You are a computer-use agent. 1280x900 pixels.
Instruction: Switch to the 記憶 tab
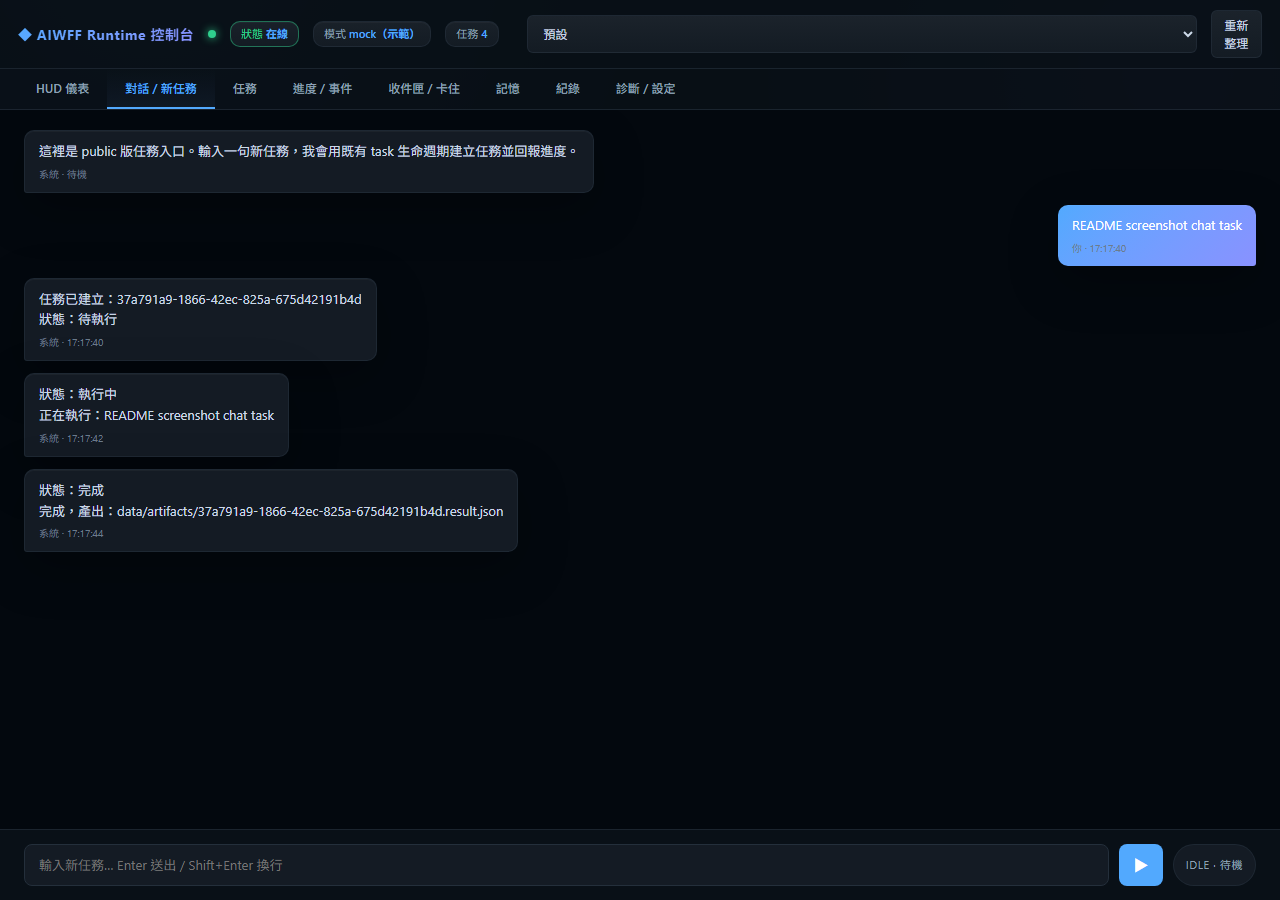(508, 89)
